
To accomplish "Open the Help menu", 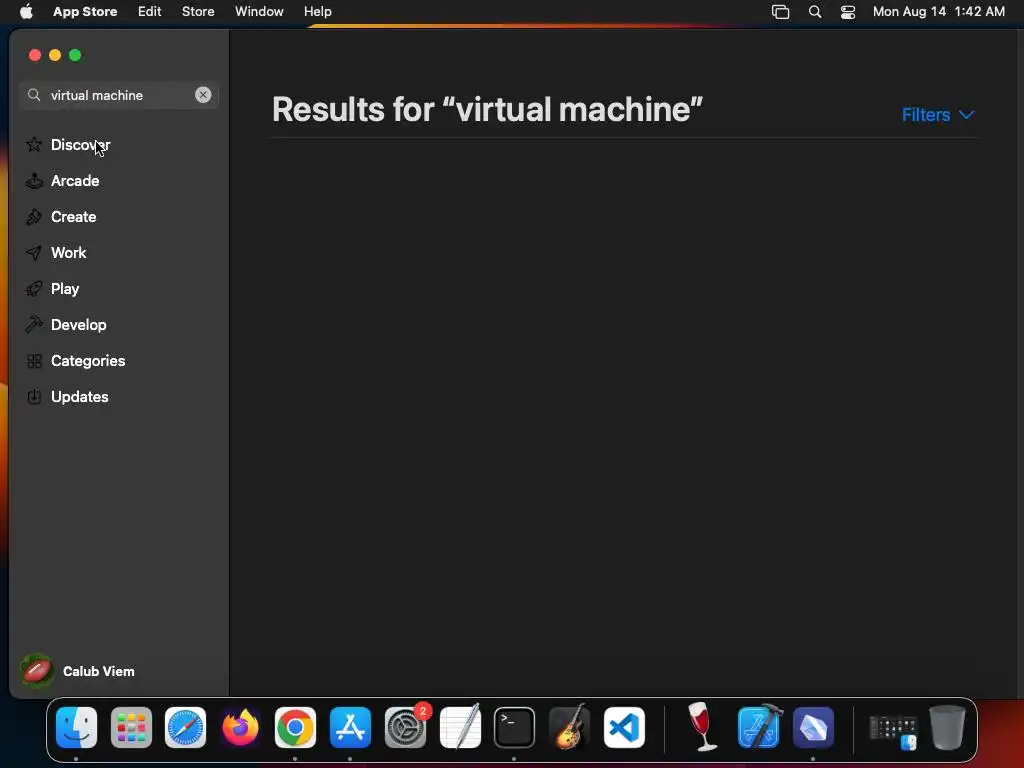I will tap(317, 12).
